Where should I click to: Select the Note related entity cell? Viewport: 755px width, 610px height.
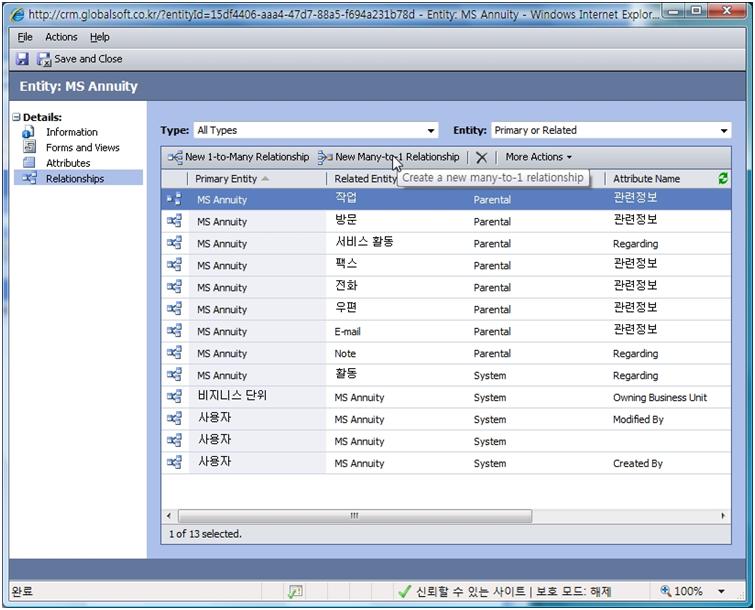(x=345, y=353)
